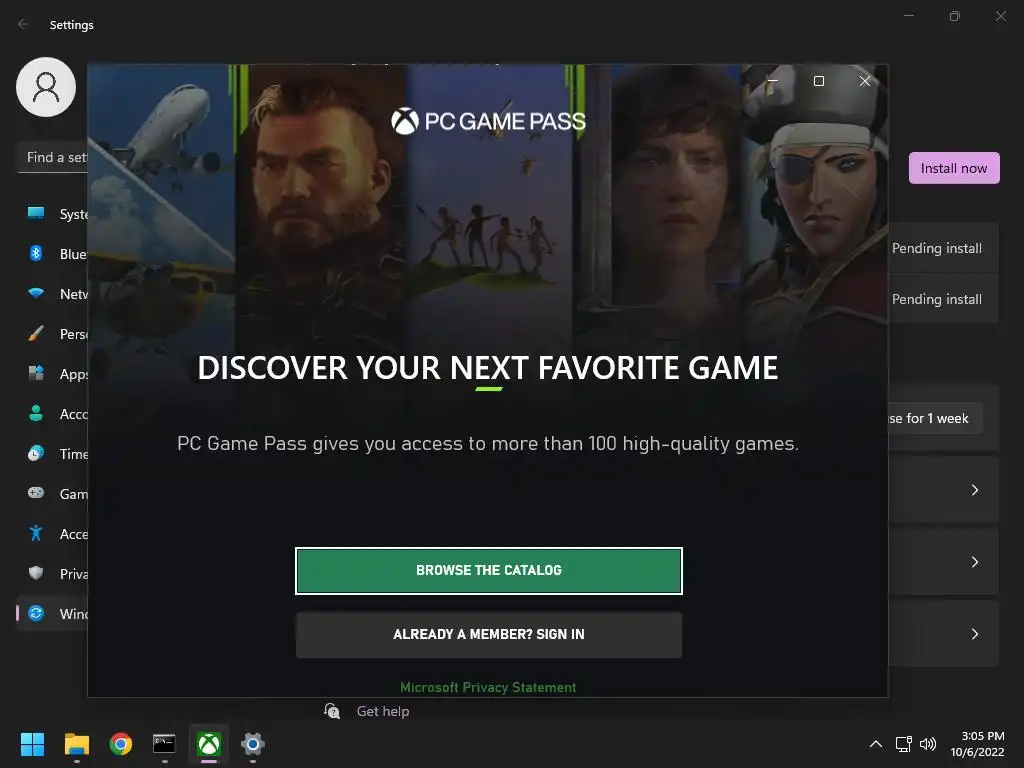
Task: Click the user profile avatar
Action: [x=46, y=87]
